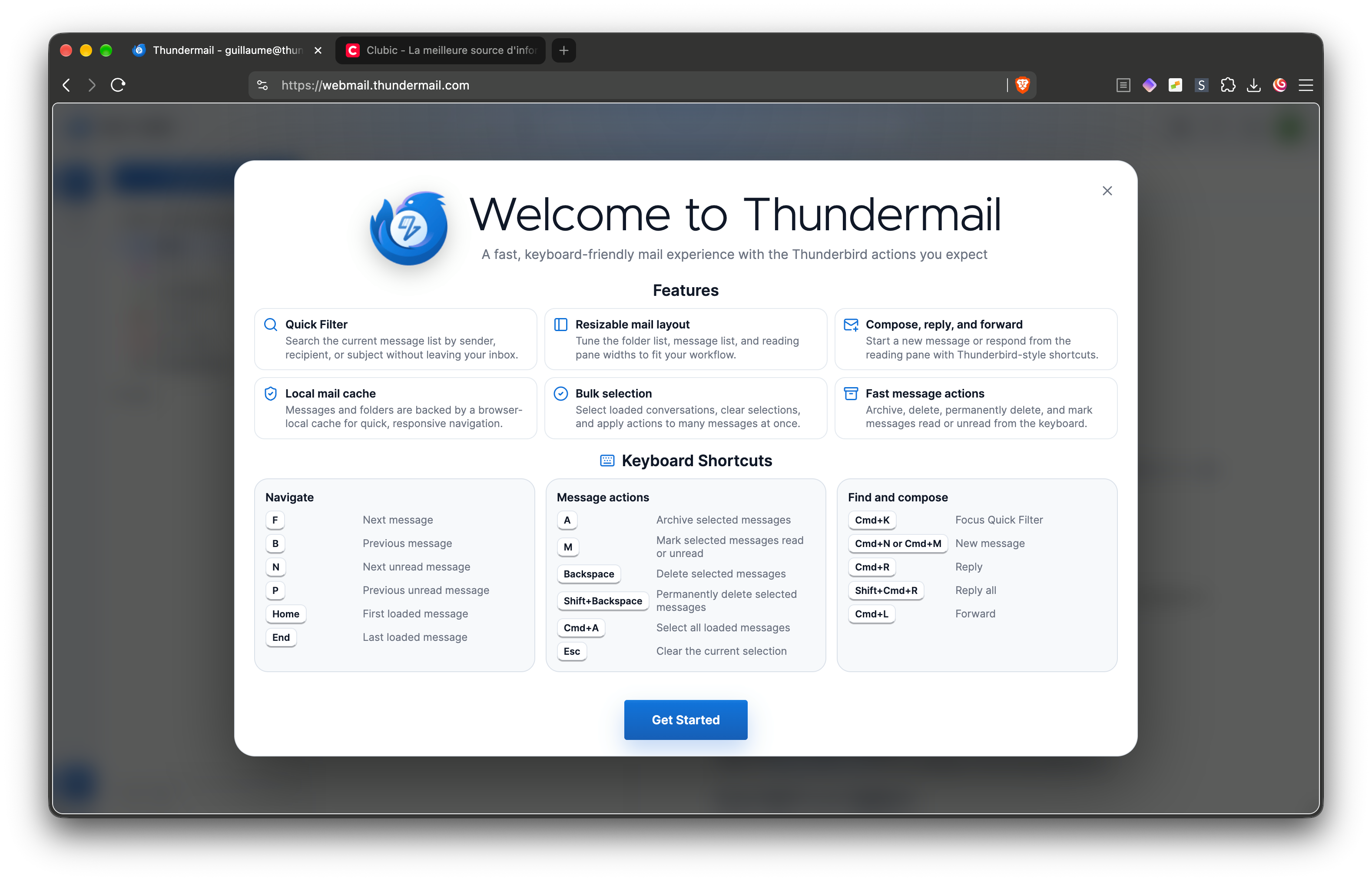The height and width of the screenshot is (882, 1372).
Task: Click the Bulk selection checkmark icon
Action: (x=560, y=394)
